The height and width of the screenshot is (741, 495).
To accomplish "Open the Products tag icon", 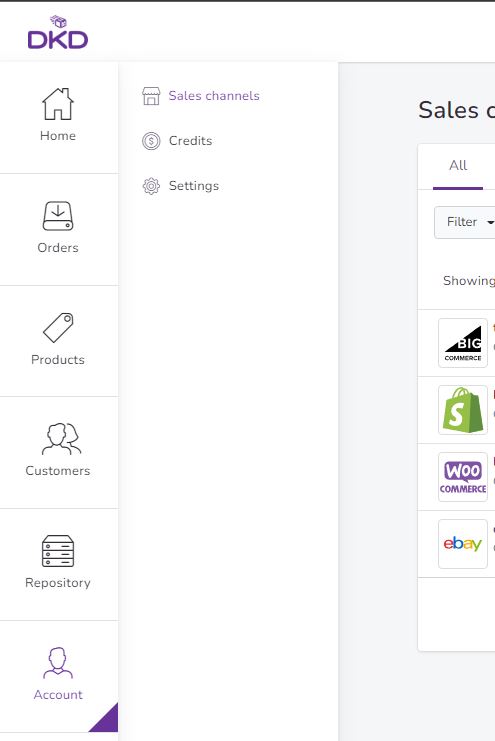I will (x=58, y=327).
